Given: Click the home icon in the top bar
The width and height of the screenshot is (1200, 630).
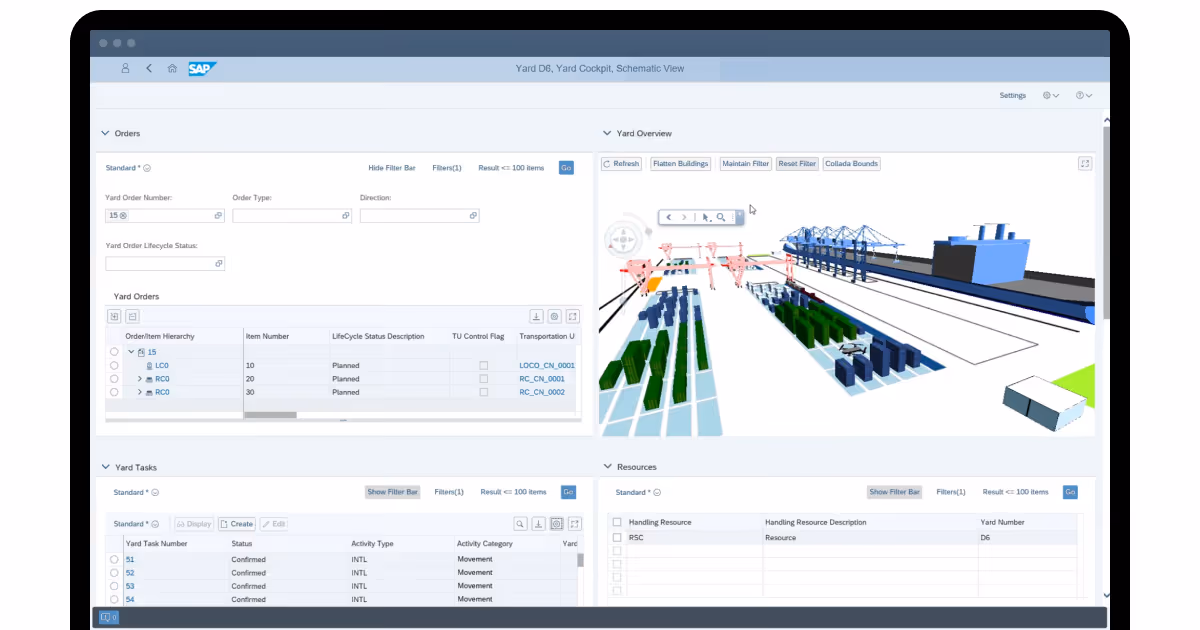Looking at the screenshot, I should click(171, 68).
